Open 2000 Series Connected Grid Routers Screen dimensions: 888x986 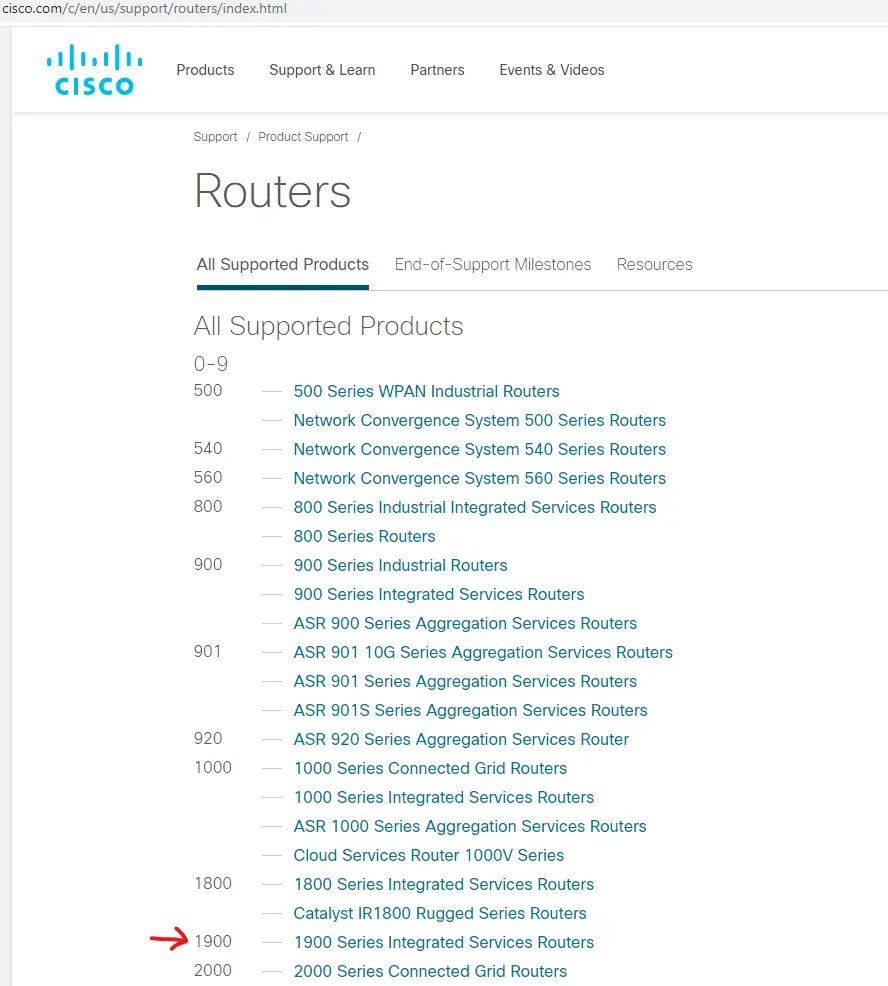430,971
